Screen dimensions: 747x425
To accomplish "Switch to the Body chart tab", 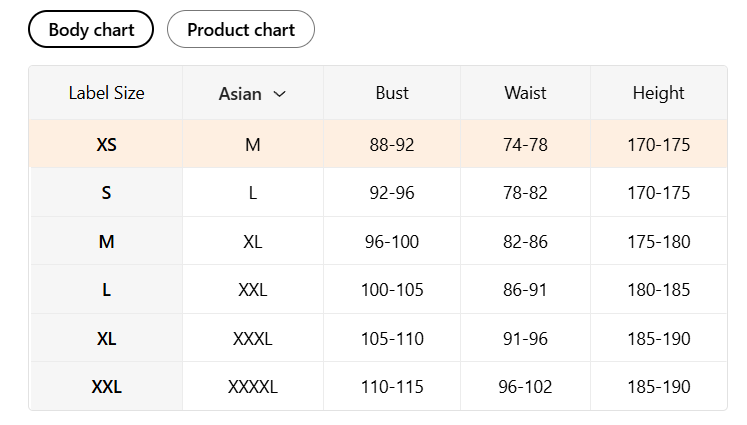I will (91, 30).
